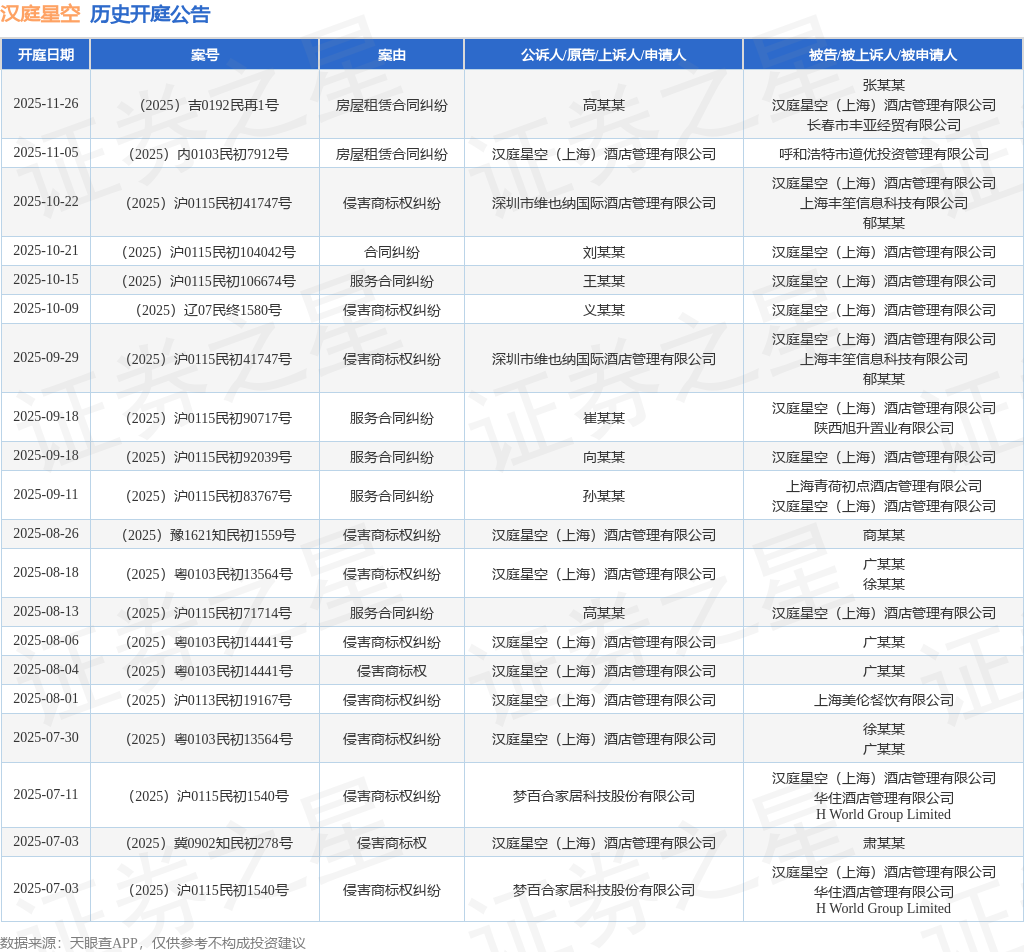Image resolution: width=1024 pixels, height=952 pixels.
Task: Click 陕西旭升置业有限公司 defendant entry
Action: coord(883,428)
